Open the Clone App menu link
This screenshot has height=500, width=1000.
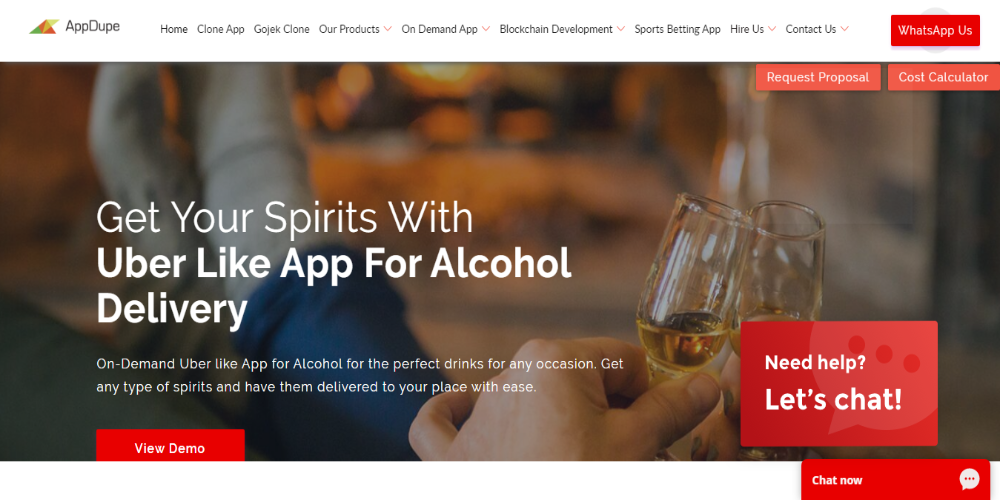[x=221, y=29]
